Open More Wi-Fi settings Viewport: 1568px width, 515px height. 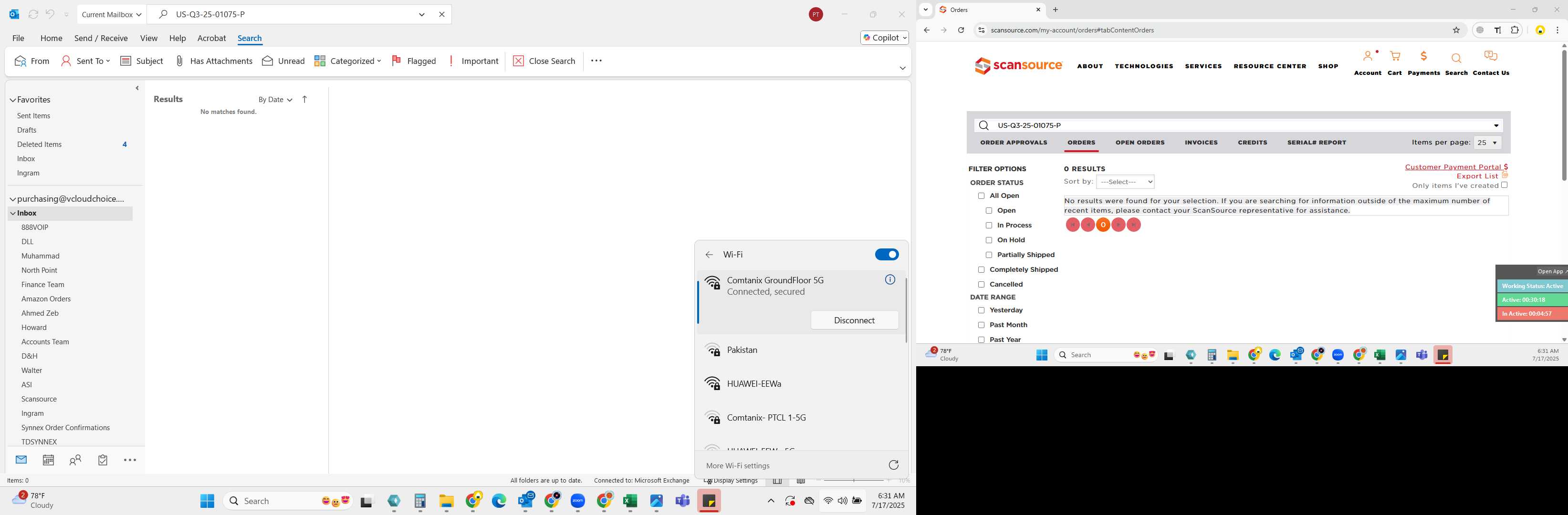click(738, 466)
